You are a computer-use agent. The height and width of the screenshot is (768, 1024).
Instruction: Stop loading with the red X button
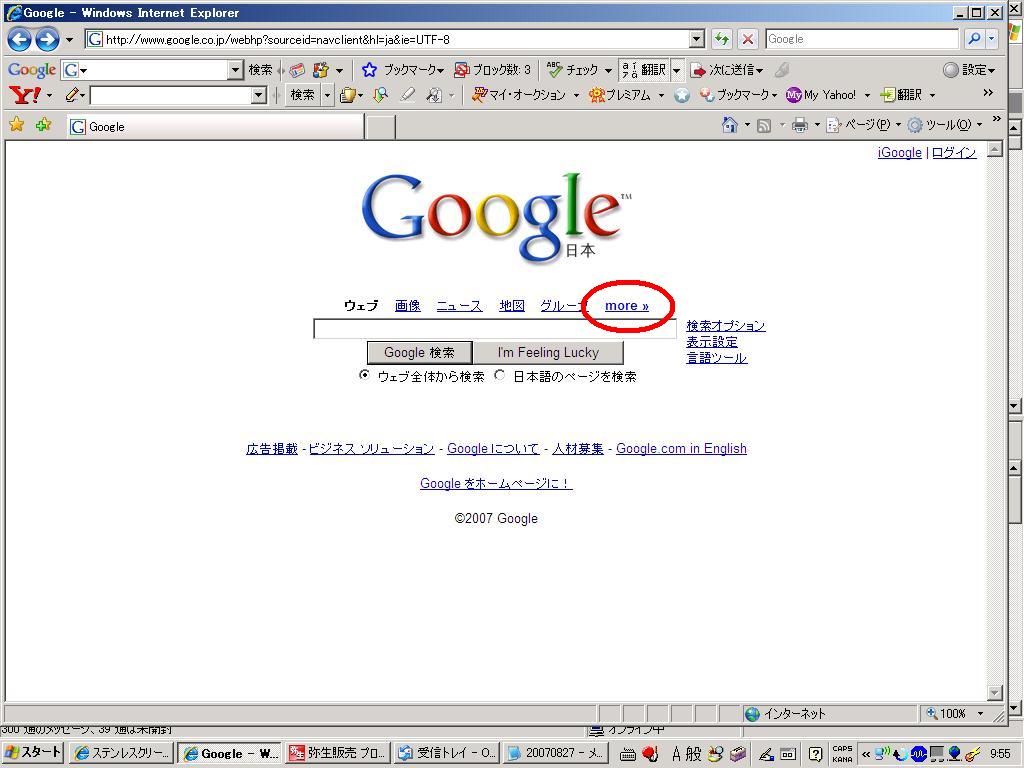coord(748,39)
